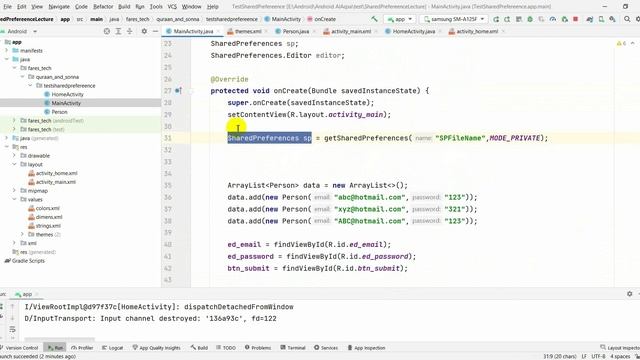Collapse the java folder
Screen dimensions: 640x360
pos(7,59)
